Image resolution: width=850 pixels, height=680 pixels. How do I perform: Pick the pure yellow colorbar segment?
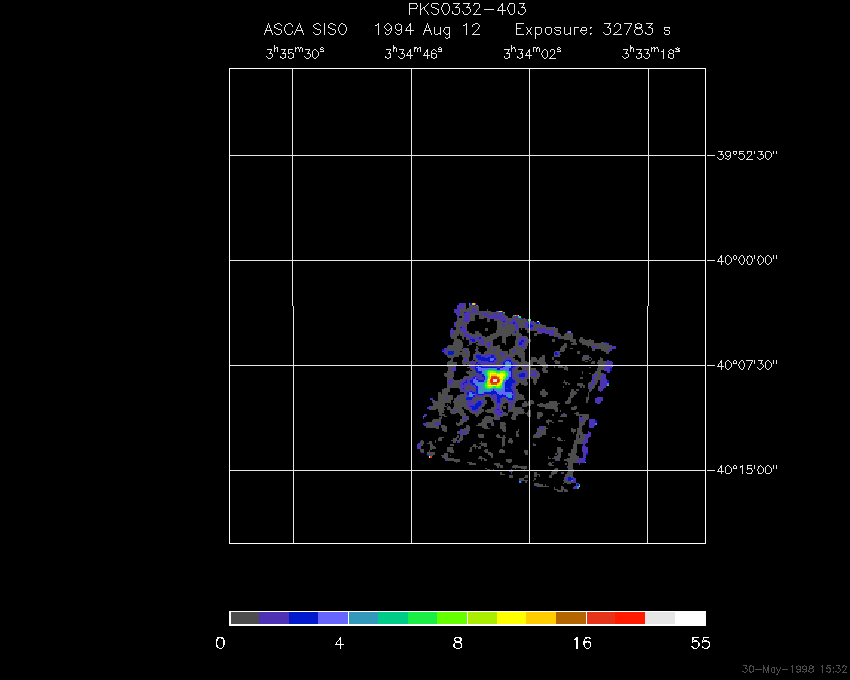[512, 618]
